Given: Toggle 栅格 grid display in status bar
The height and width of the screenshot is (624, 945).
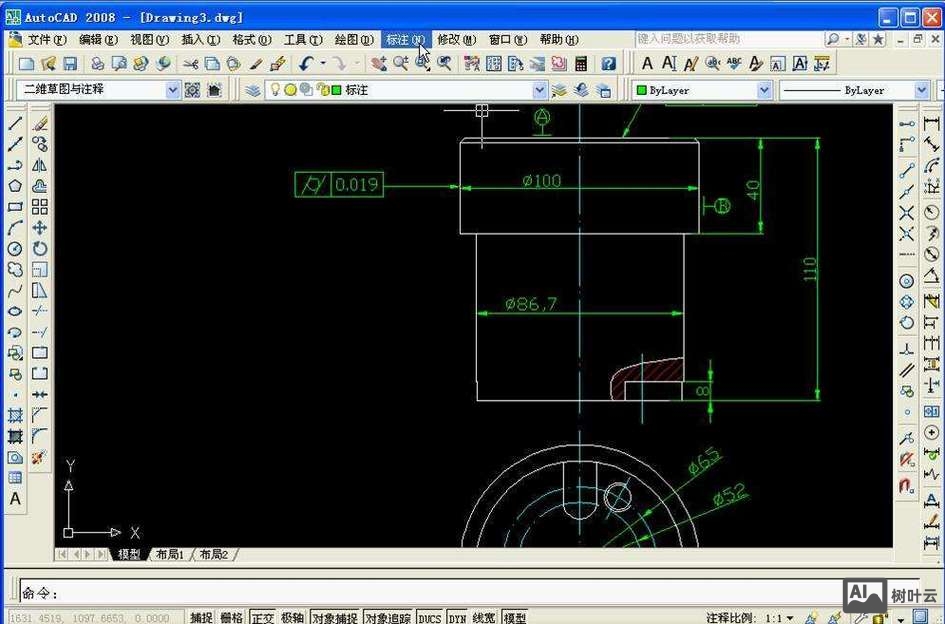Looking at the screenshot, I should click(x=231, y=618).
